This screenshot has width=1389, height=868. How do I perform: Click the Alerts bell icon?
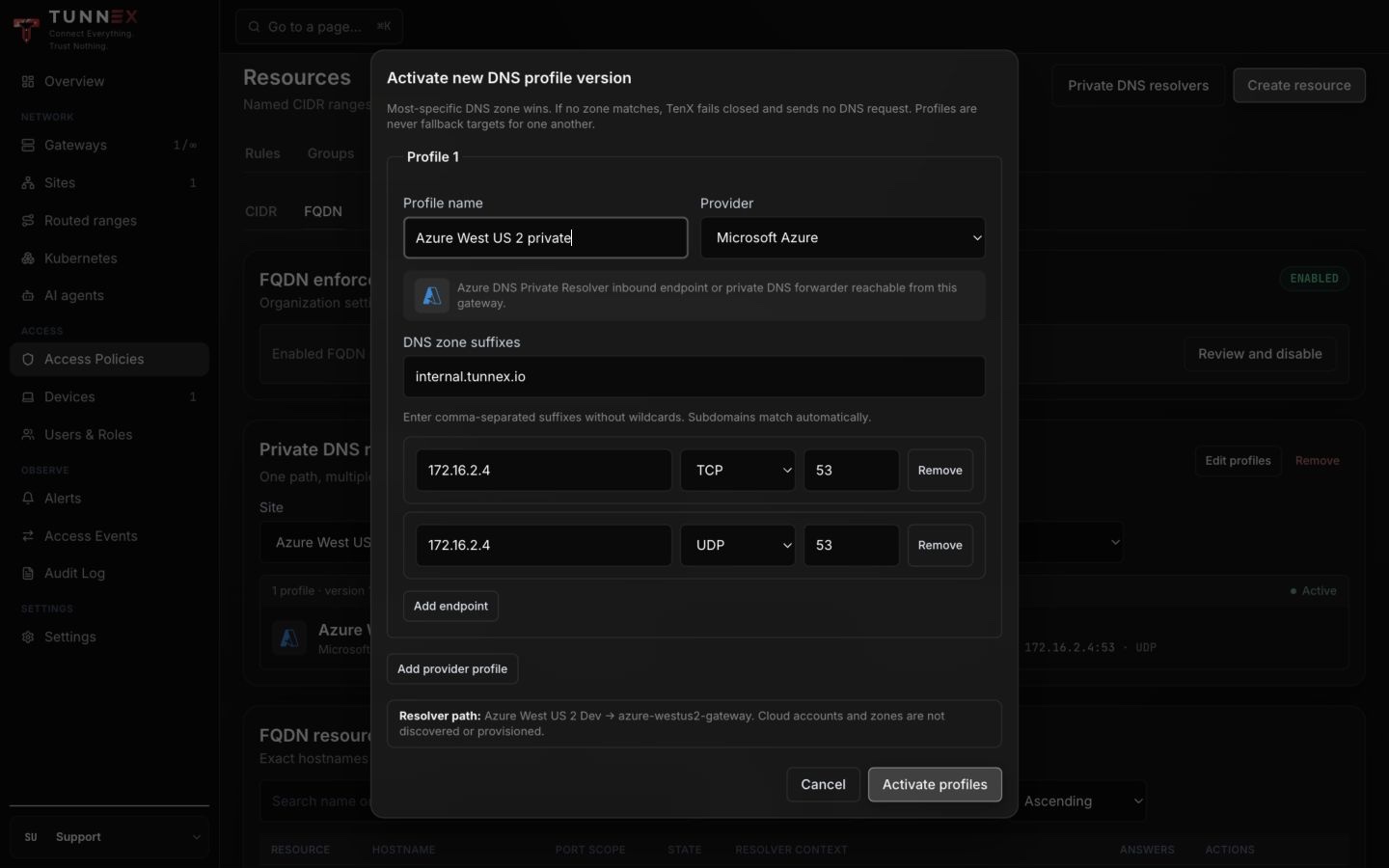click(x=28, y=499)
